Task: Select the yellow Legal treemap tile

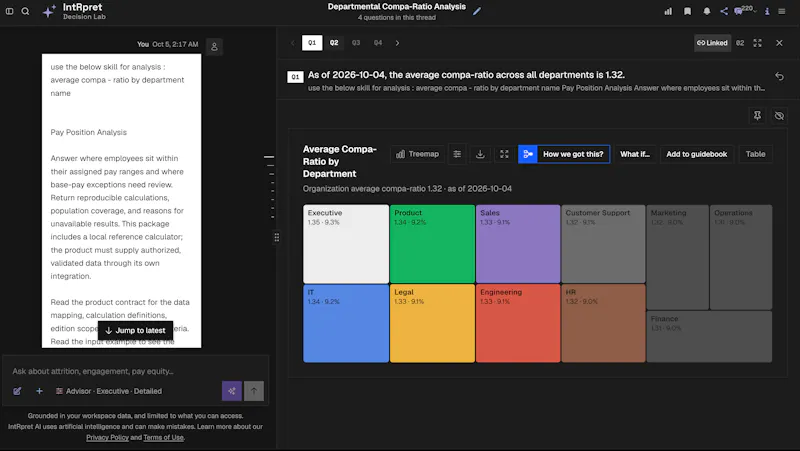Action: pos(432,323)
